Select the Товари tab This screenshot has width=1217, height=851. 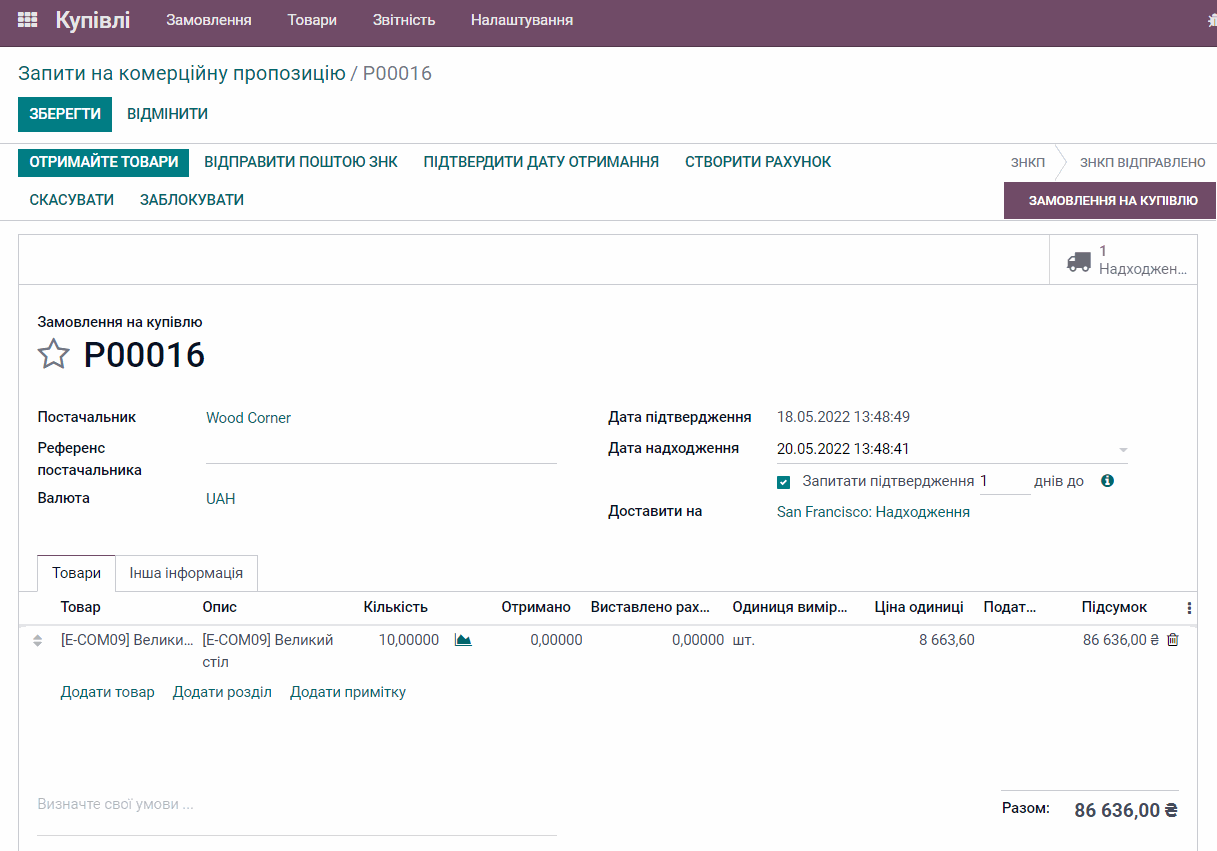(76, 573)
